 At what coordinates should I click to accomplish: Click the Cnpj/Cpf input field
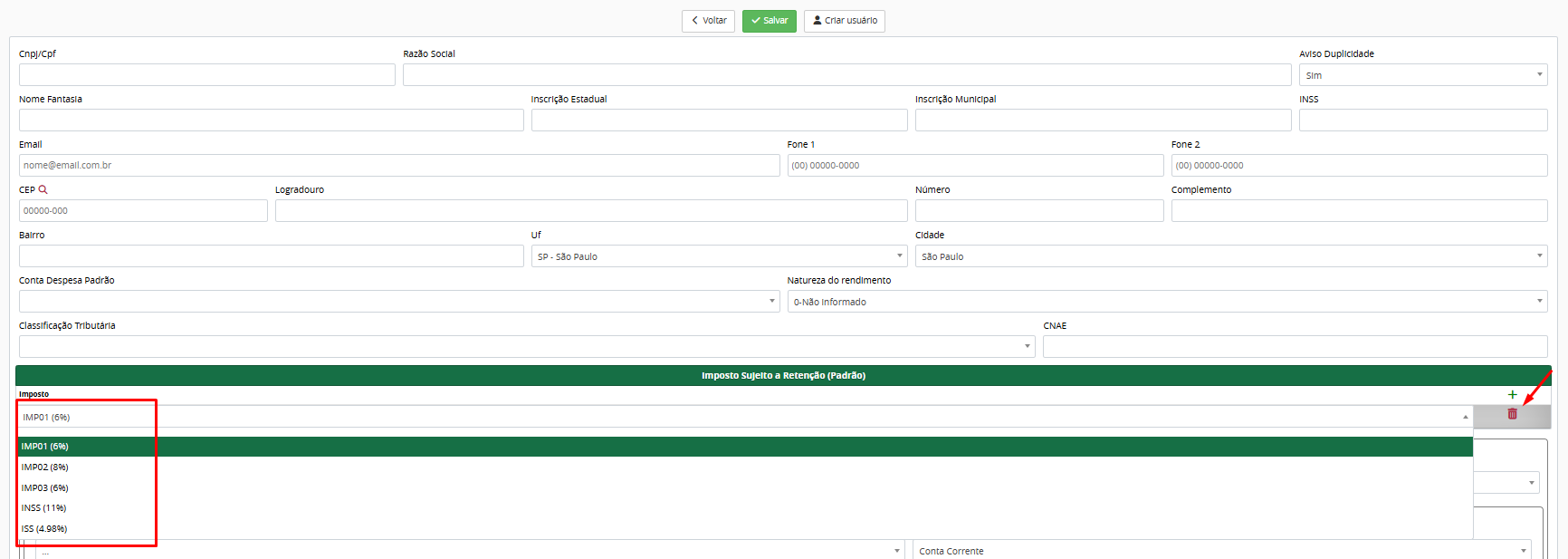[x=206, y=75]
